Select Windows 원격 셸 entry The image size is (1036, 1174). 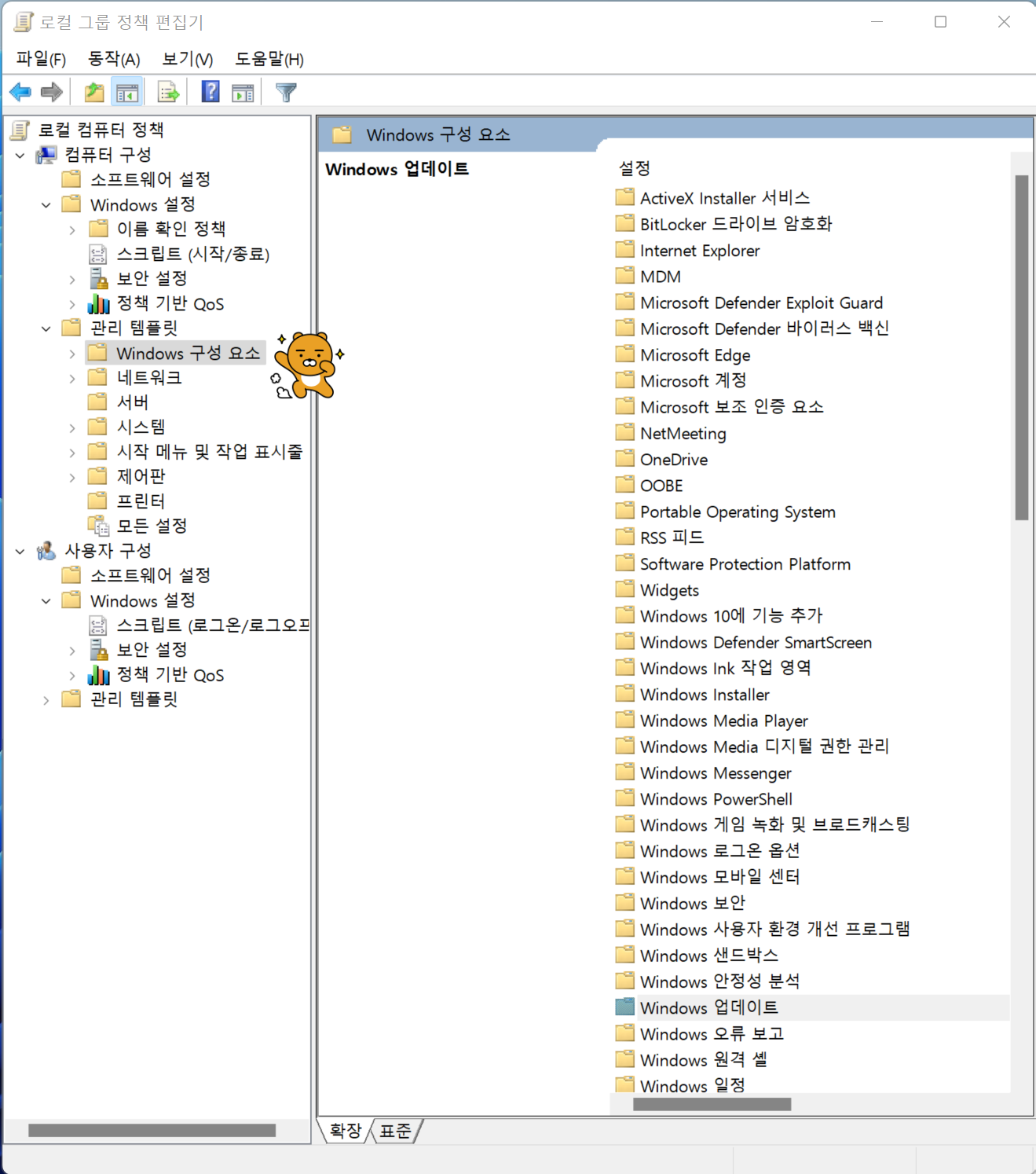point(703,1060)
